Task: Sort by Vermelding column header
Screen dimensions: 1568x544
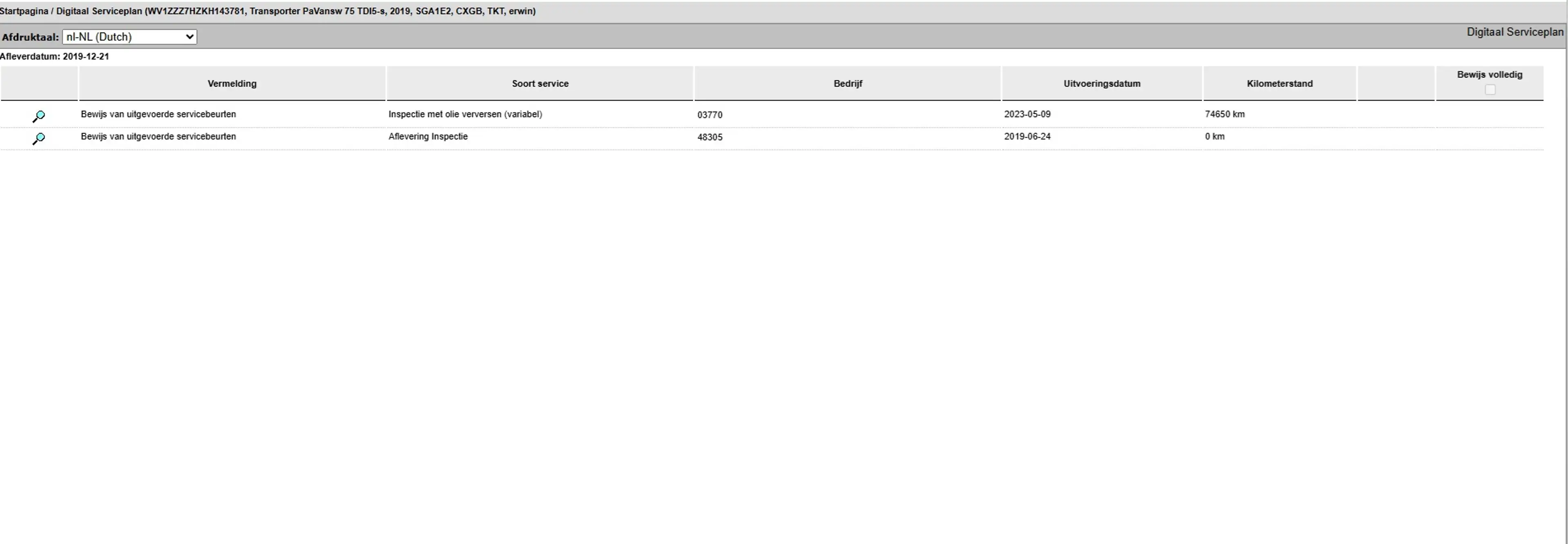Action: click(x=232, y=83)
